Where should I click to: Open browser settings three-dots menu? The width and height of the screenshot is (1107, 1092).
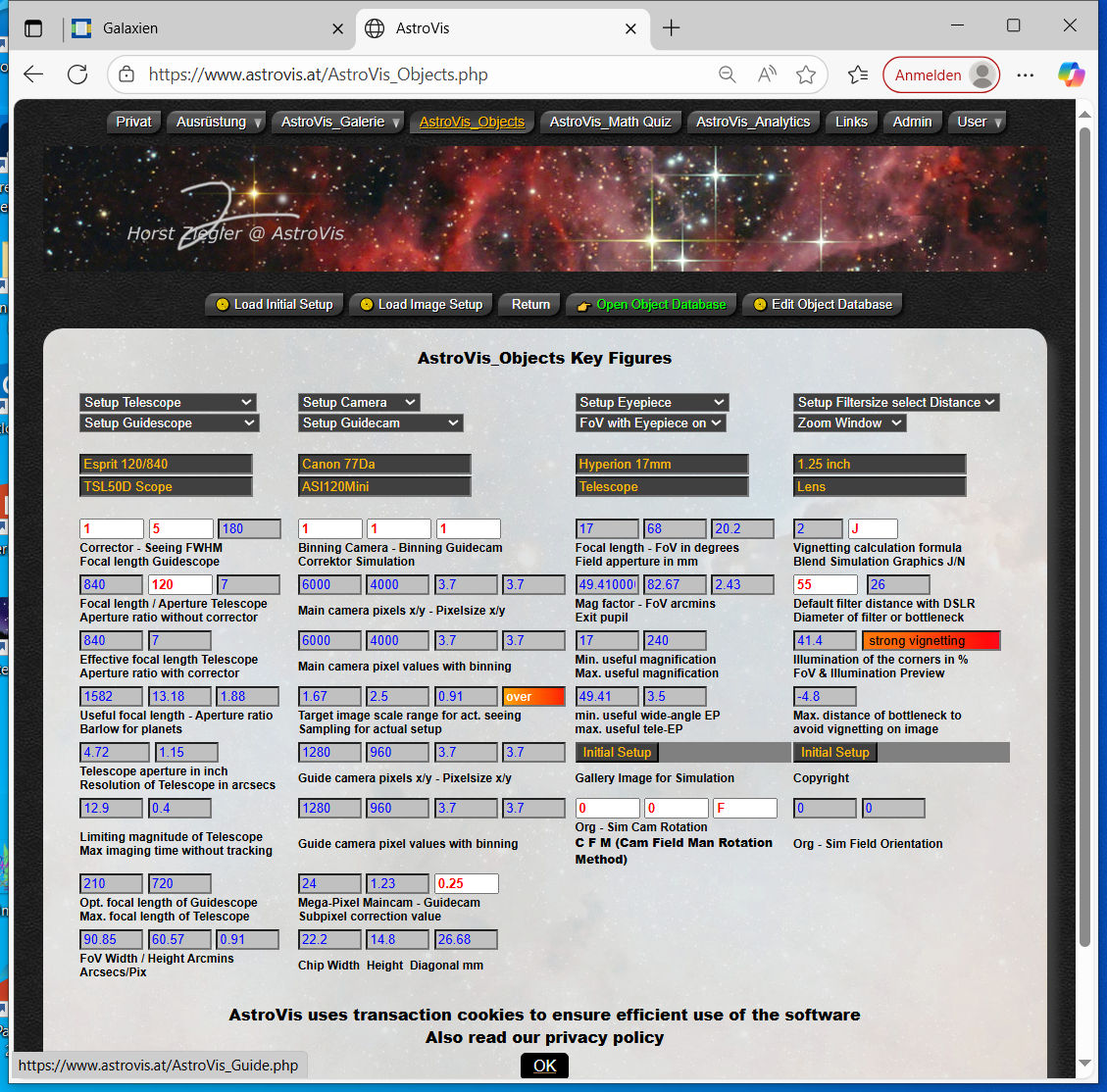pyautogui.click(x=1026, y=74)
